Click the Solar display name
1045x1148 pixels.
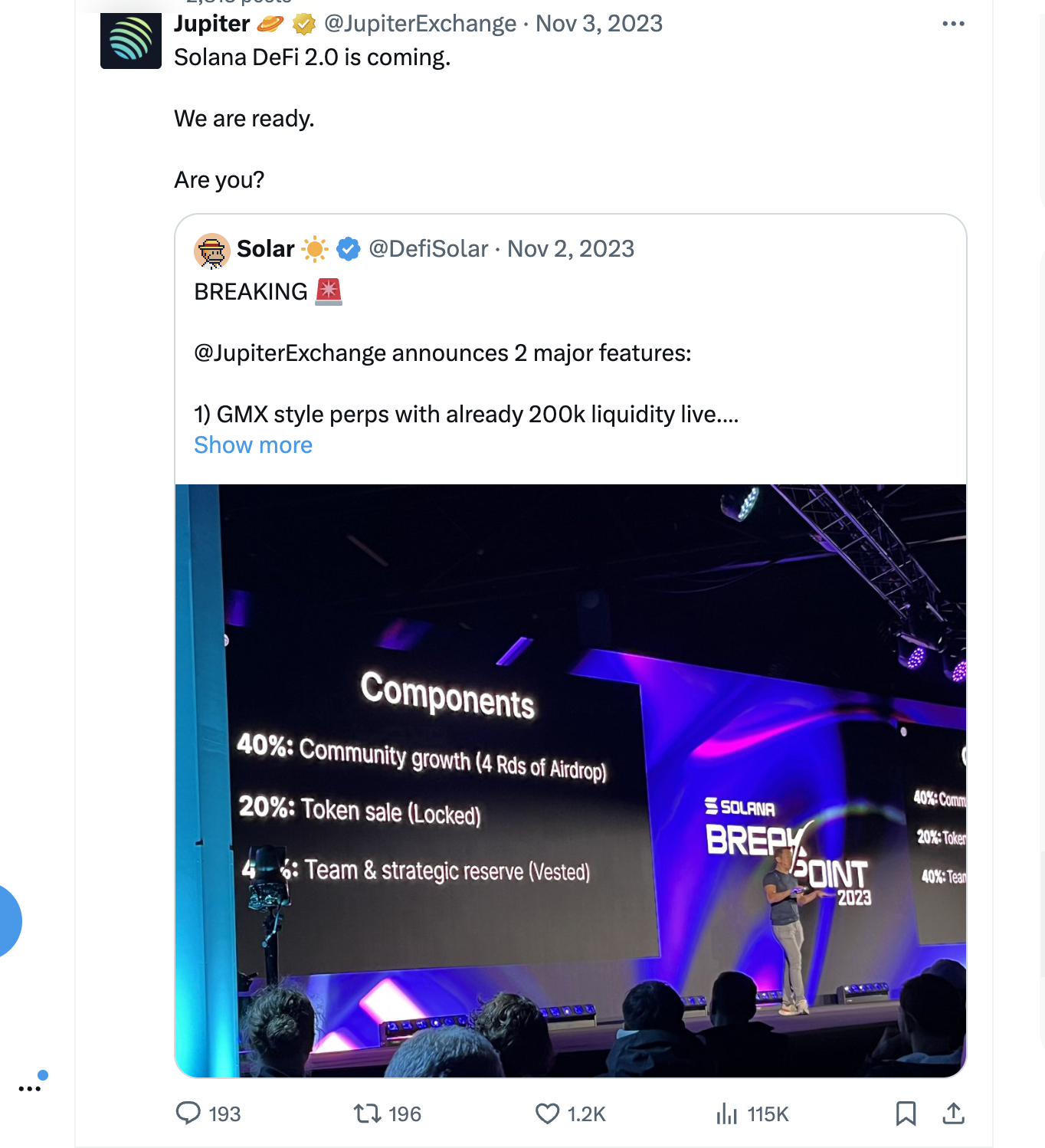(265, 249)
